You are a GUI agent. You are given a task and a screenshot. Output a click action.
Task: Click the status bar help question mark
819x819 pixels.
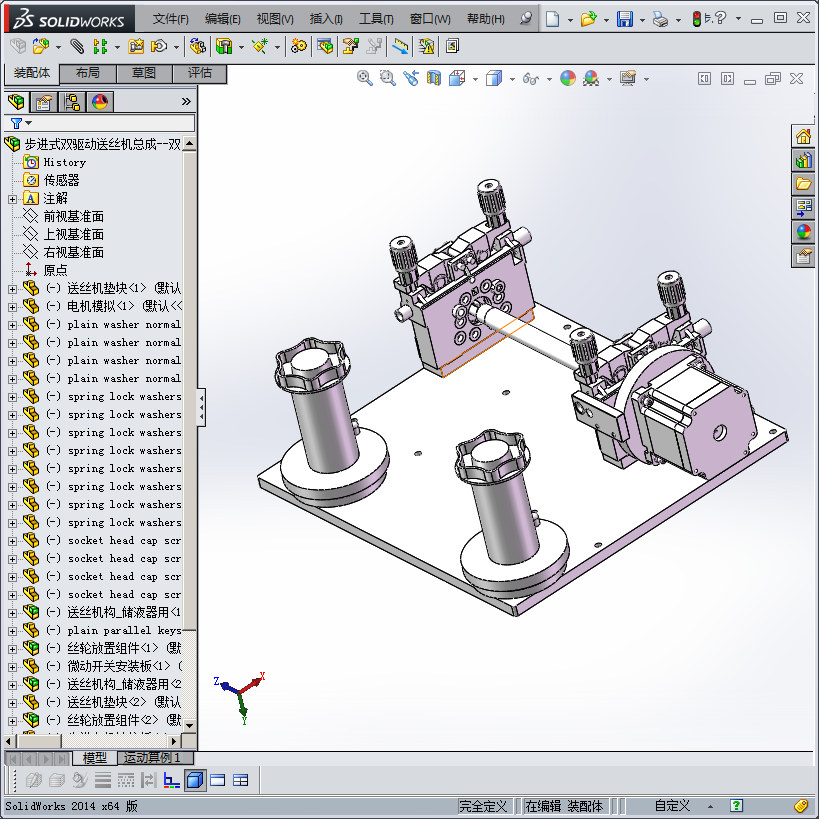coord(736,805)
